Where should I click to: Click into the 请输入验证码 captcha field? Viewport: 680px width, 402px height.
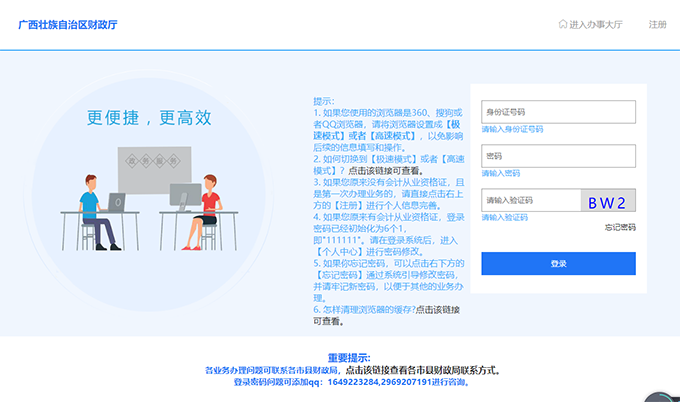pyautogui.click(x=530, y=200)
